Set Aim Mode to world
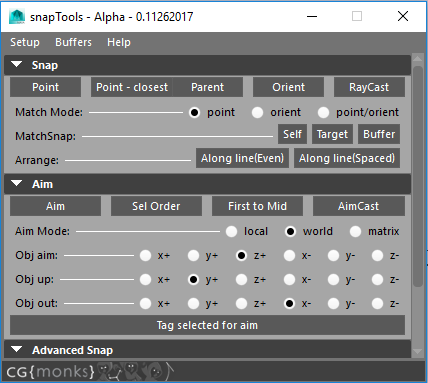This screenshot has width=428, height=383. [290, 231]
